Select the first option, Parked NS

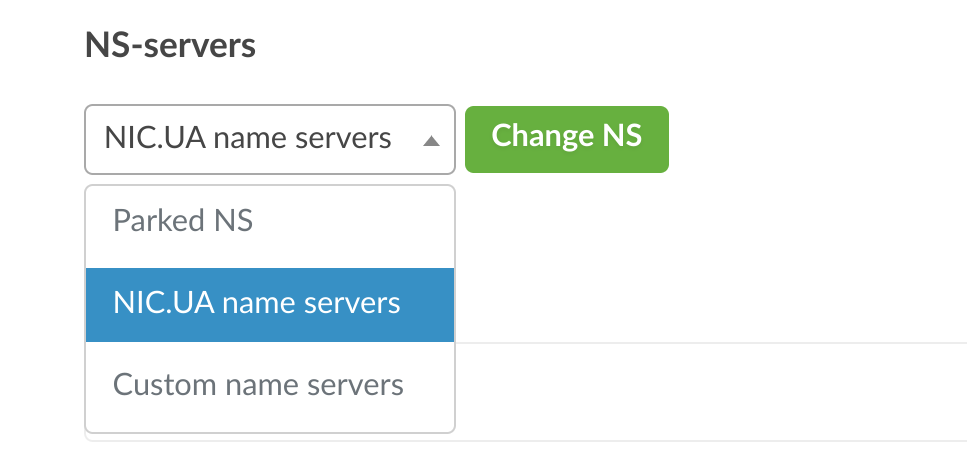point(270,221)
